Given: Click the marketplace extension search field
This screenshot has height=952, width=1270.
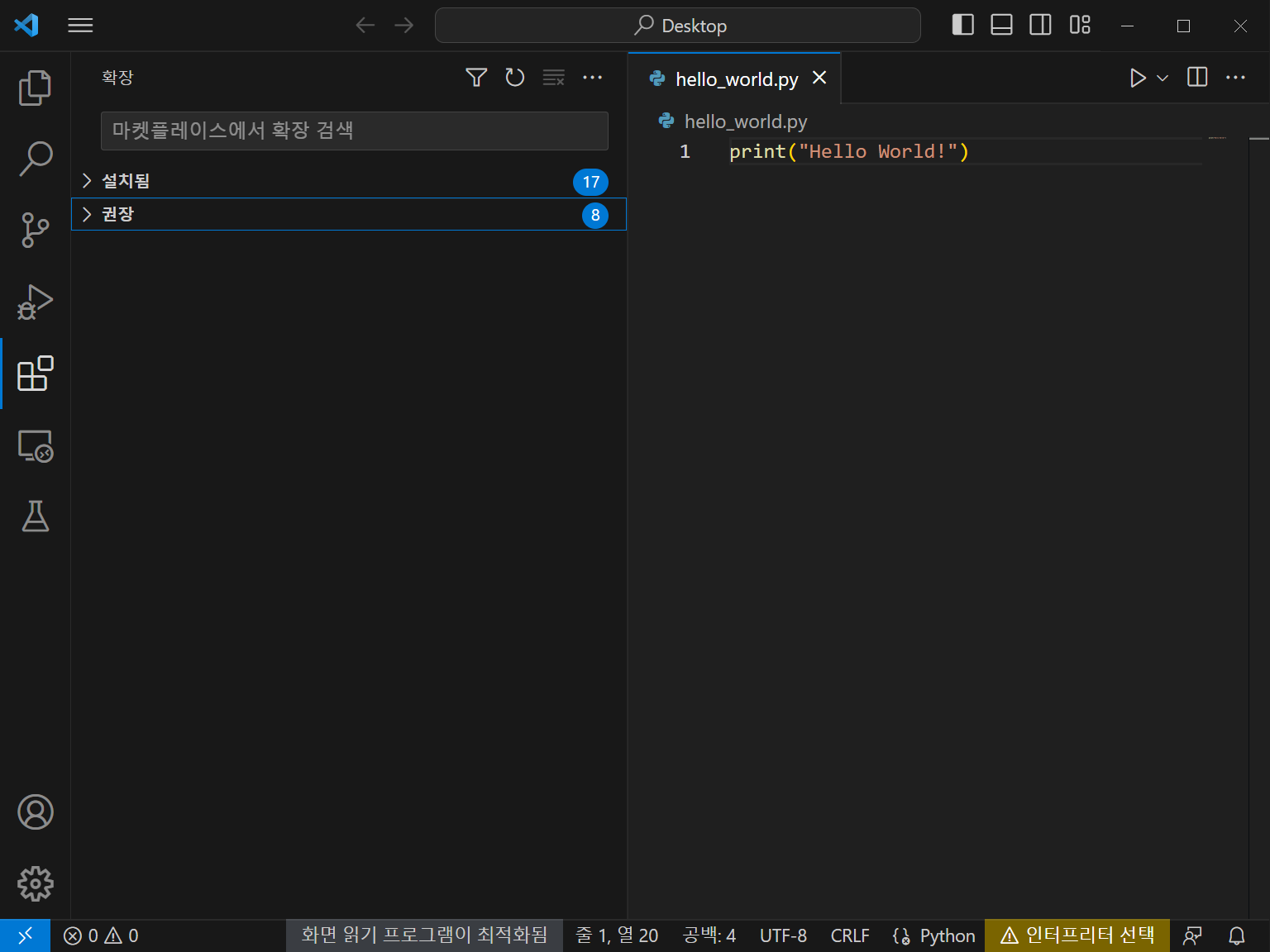Looking at the screenshot, I should click(x=354, y=131).
